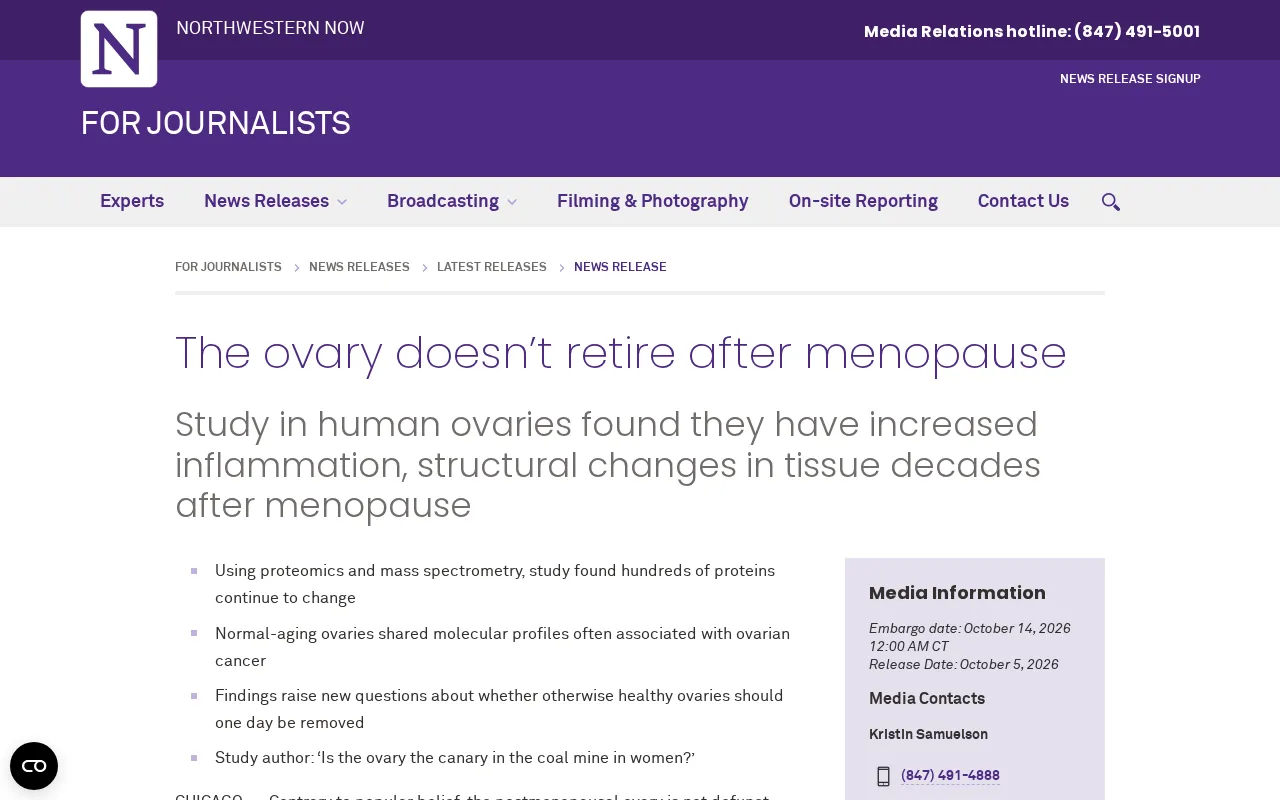Screen dimensions: 1280x800
Task: Click the Northwestern N logo
Action: tap(119, 49)
